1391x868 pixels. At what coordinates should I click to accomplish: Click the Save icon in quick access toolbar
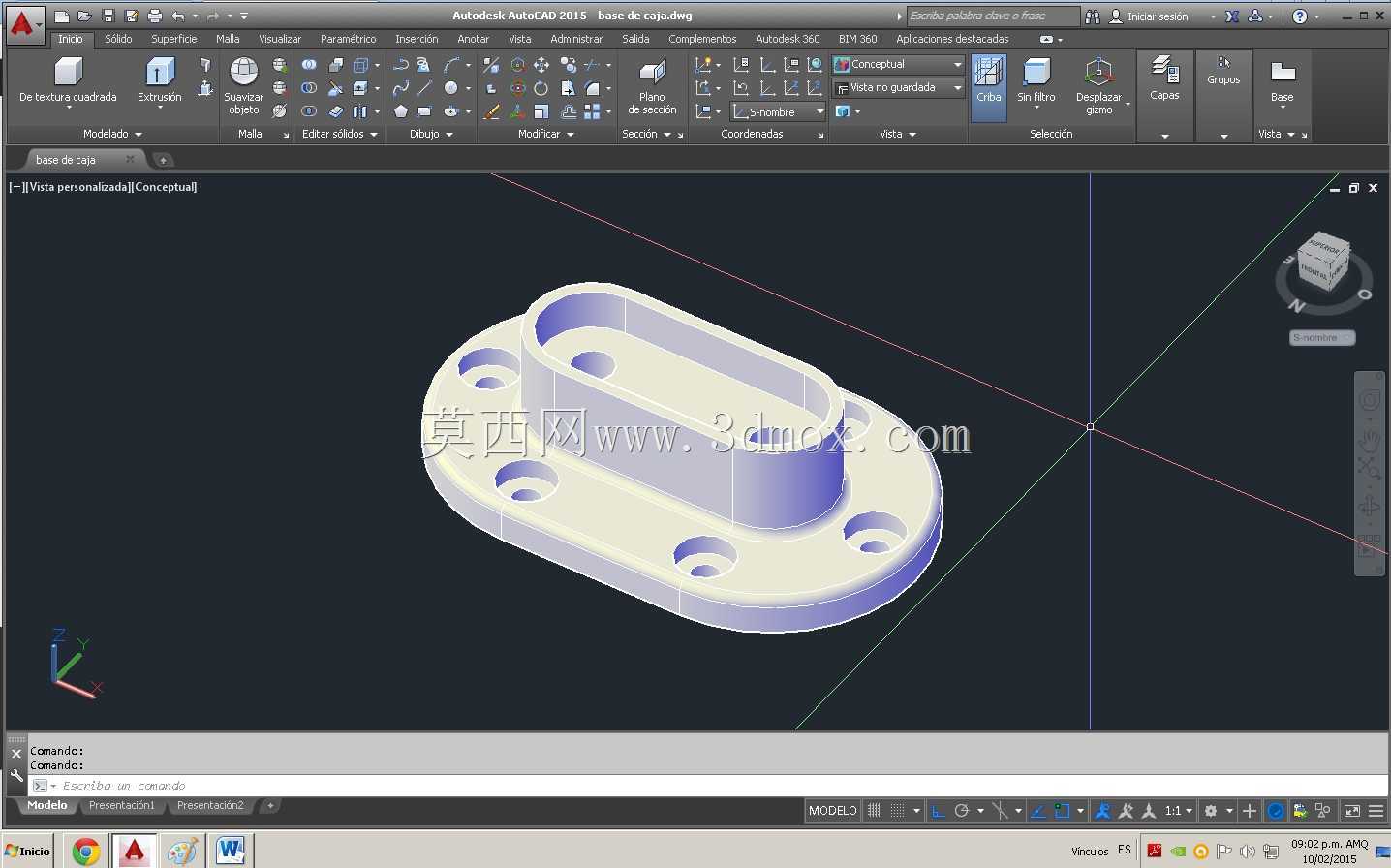tap(108, 15)
